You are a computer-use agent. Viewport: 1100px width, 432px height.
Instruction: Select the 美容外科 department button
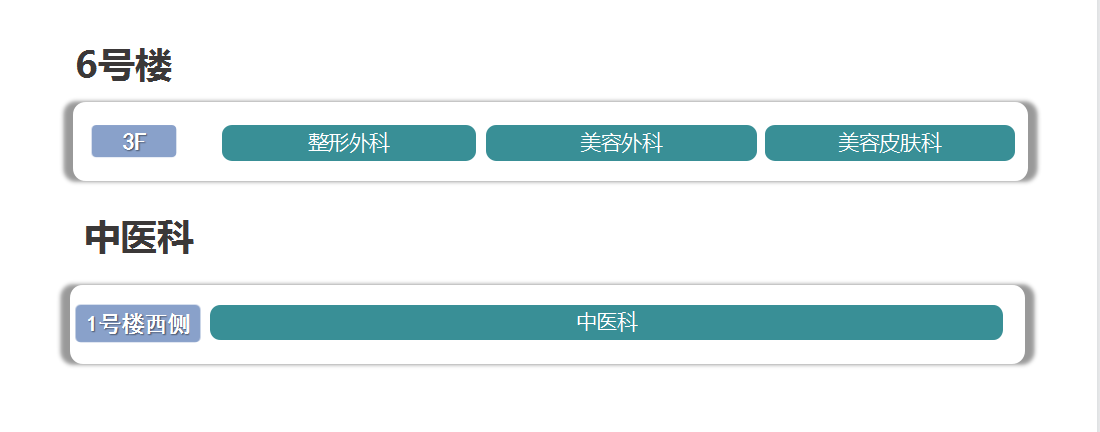(621, 143)
